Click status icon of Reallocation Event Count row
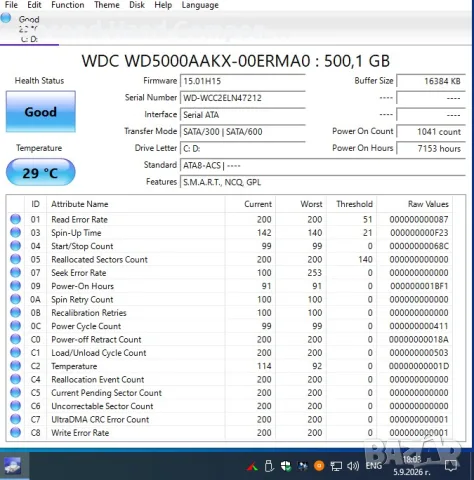Image resolution: width=474 pixels, height=480 pixels. [15, 379]
